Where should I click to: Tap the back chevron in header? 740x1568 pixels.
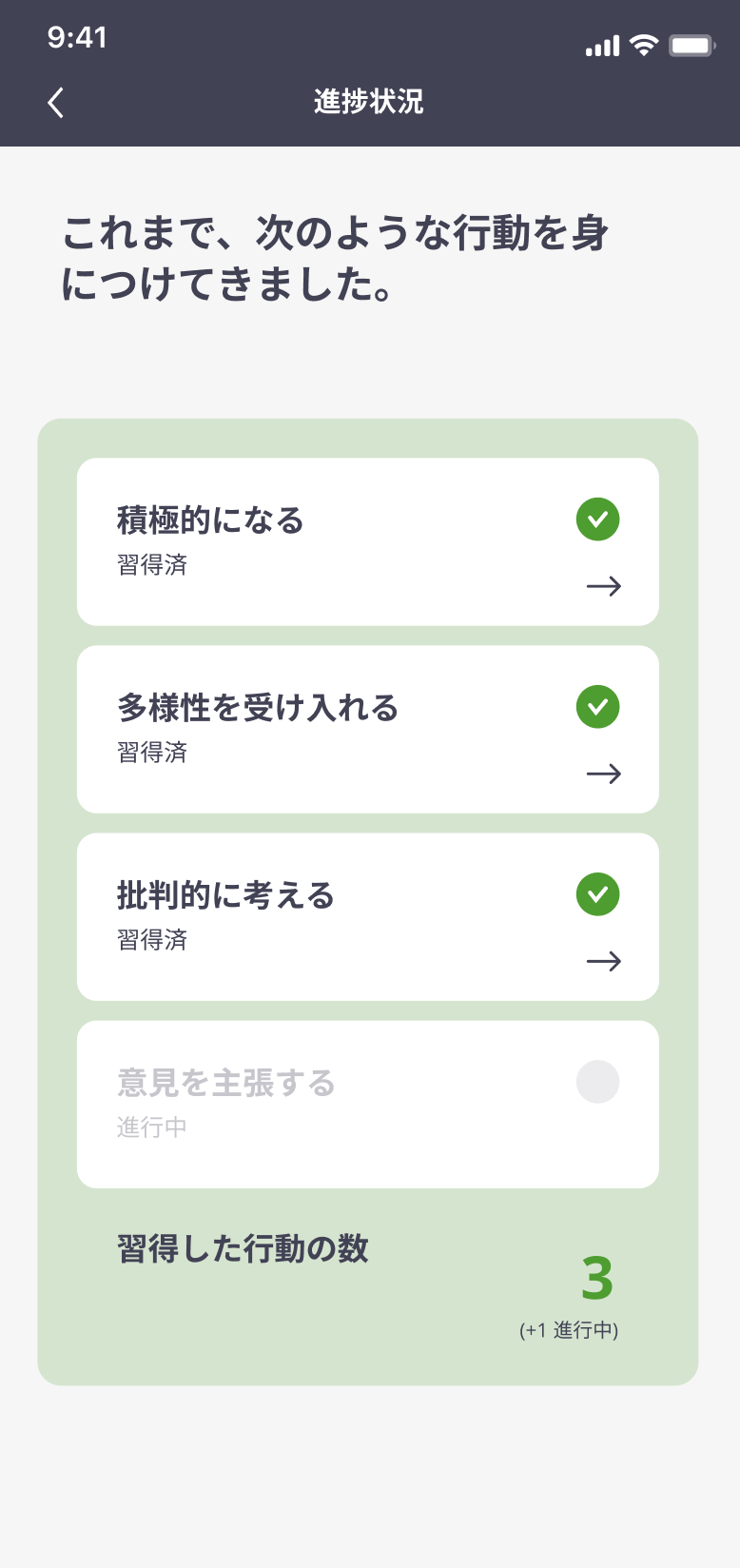(56, 102)
